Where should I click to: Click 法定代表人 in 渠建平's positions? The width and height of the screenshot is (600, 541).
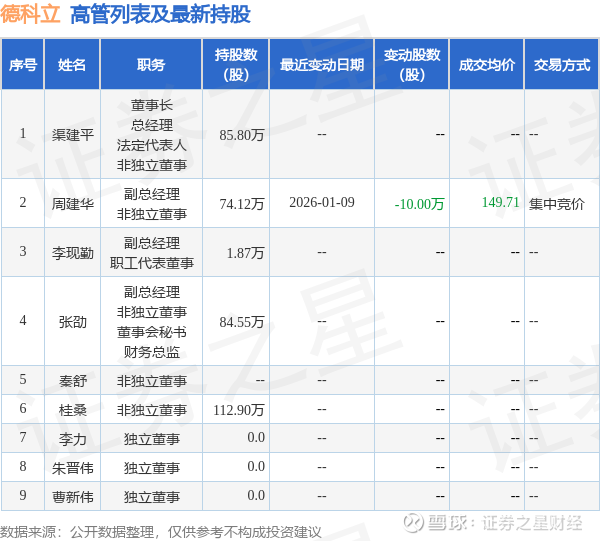click(x=152, y=145)
